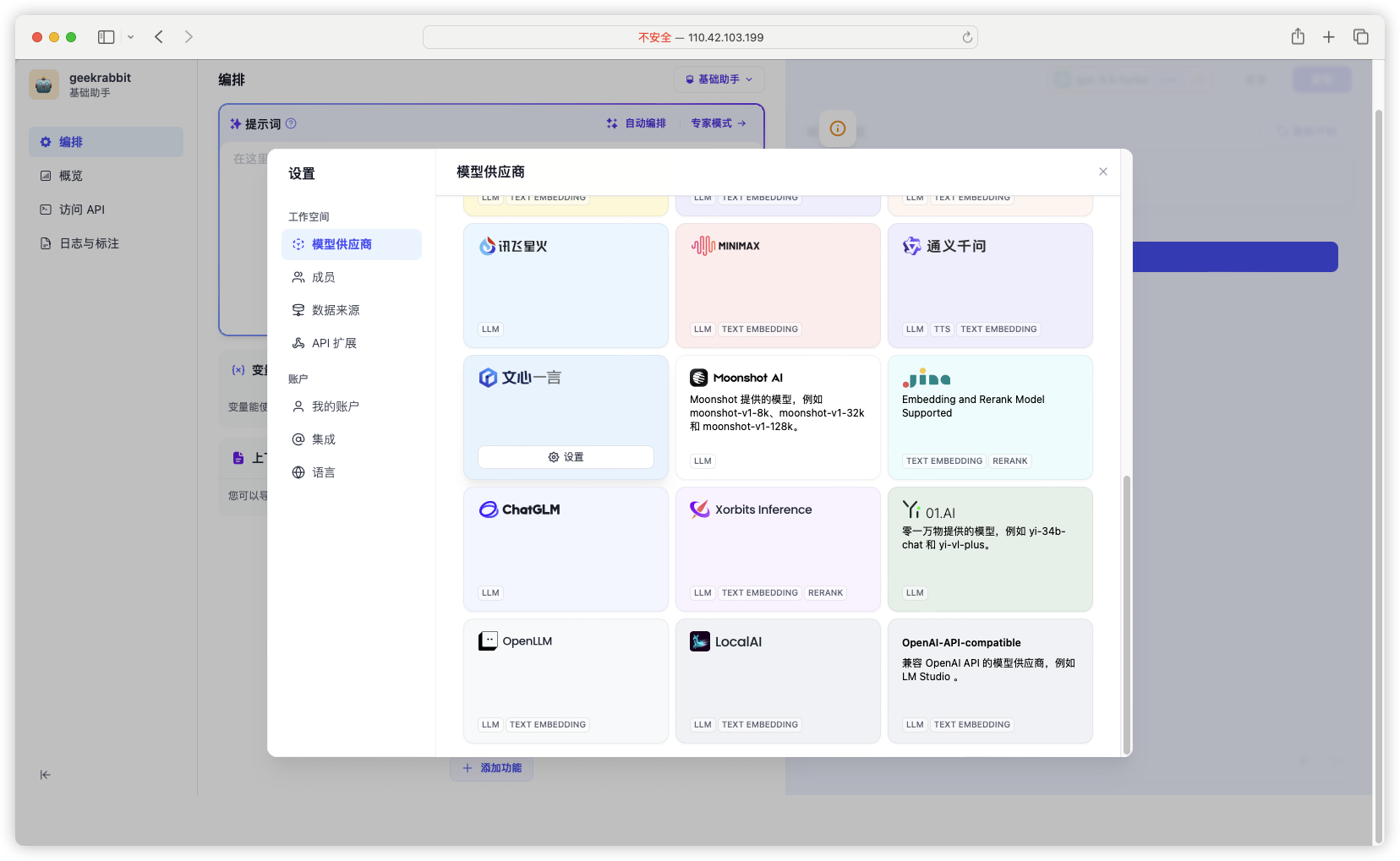
Task: Click the 集成 at-sign icon
Action: click(298, 439)
